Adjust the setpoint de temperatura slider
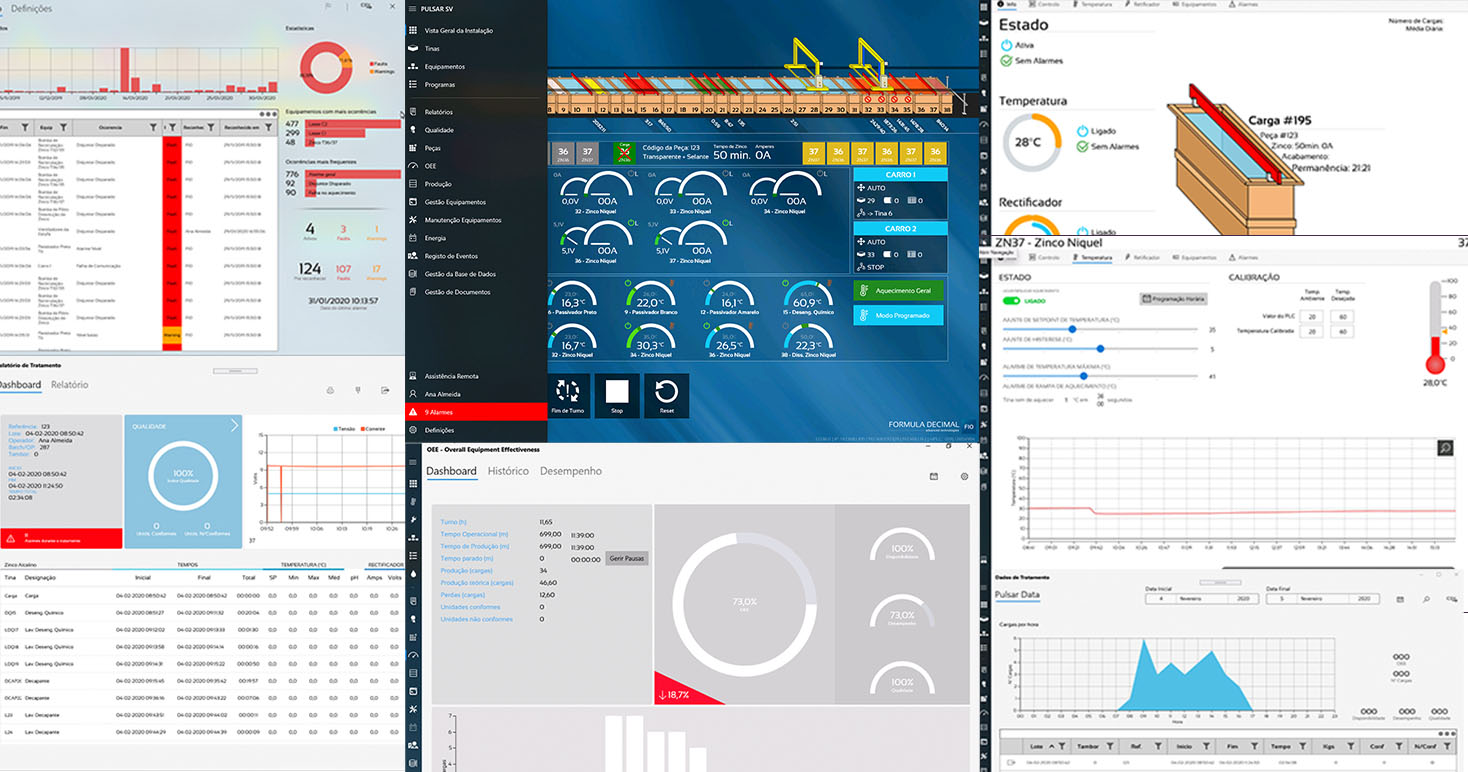 (1100, 328)
